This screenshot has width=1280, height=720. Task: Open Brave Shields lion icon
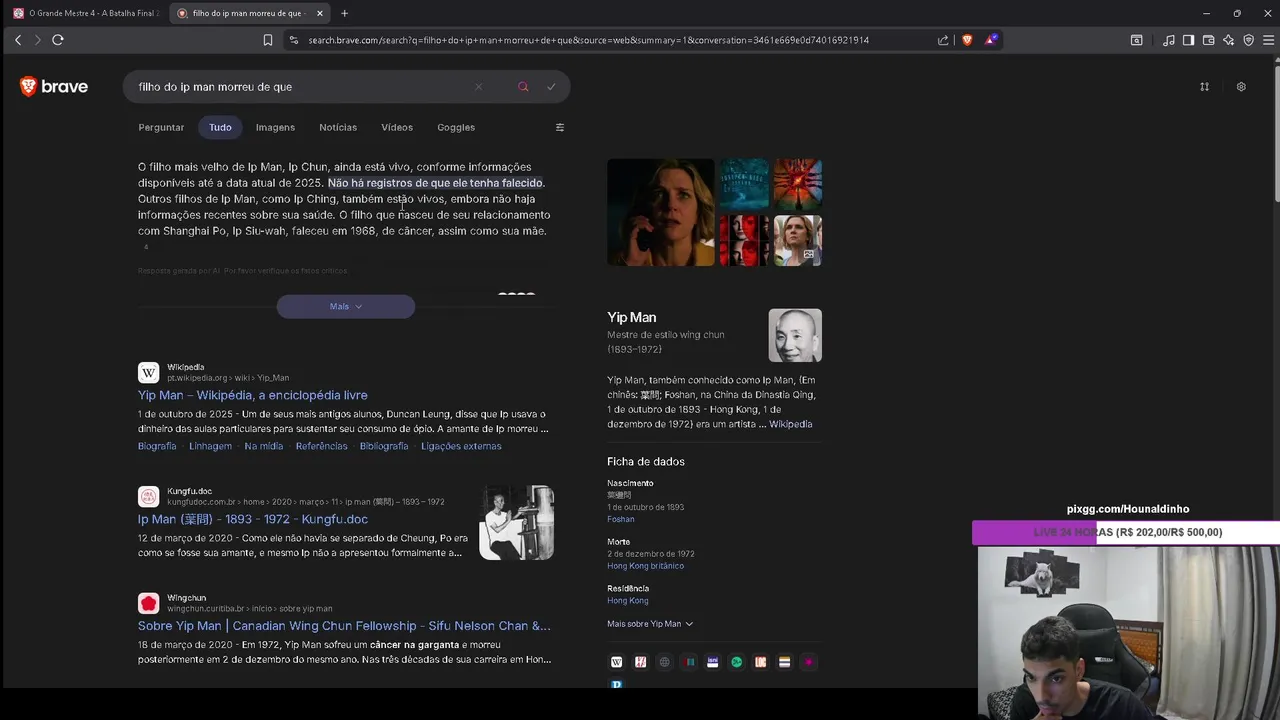967,40
